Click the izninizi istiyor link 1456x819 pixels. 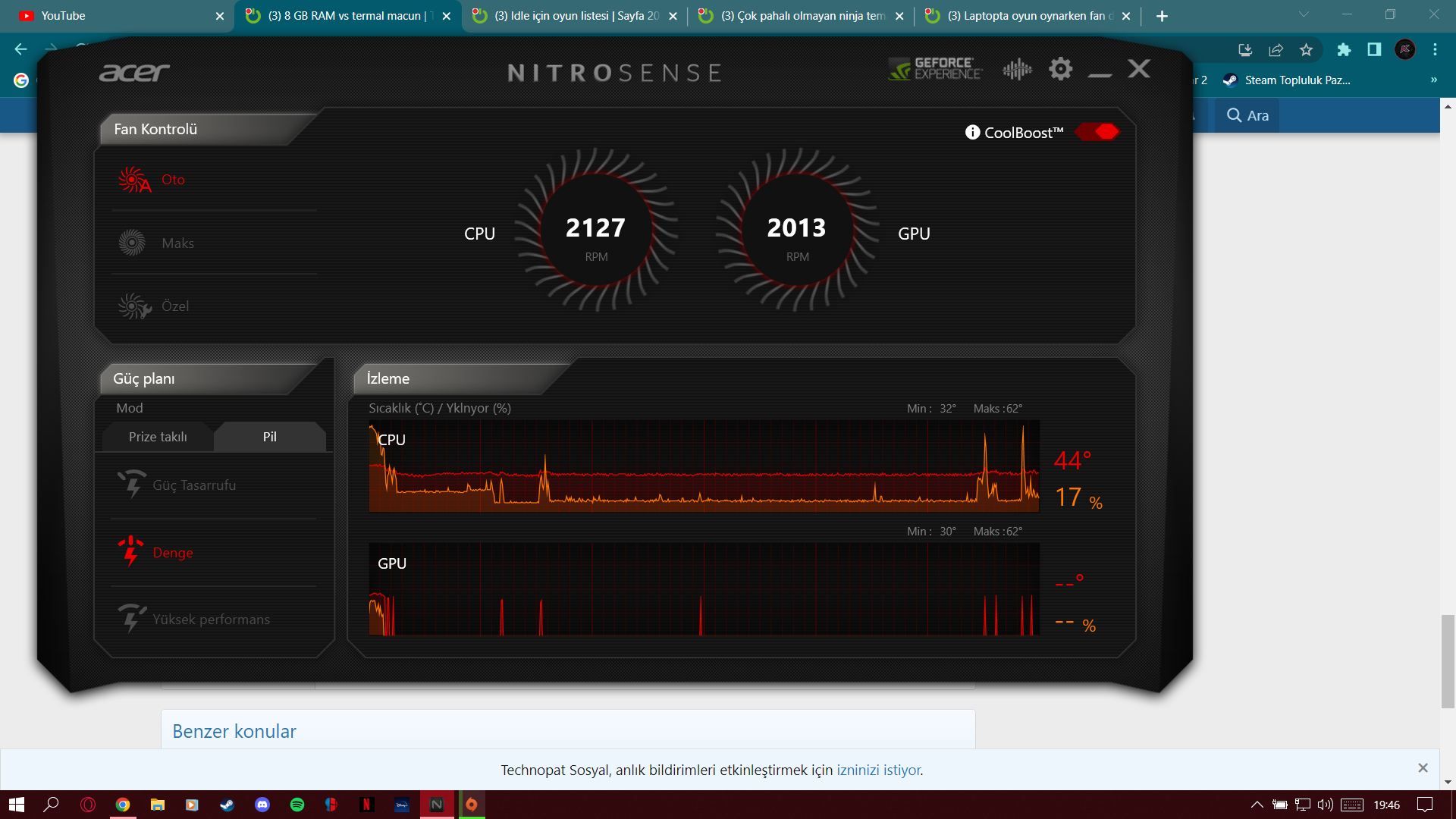[878, 770]
